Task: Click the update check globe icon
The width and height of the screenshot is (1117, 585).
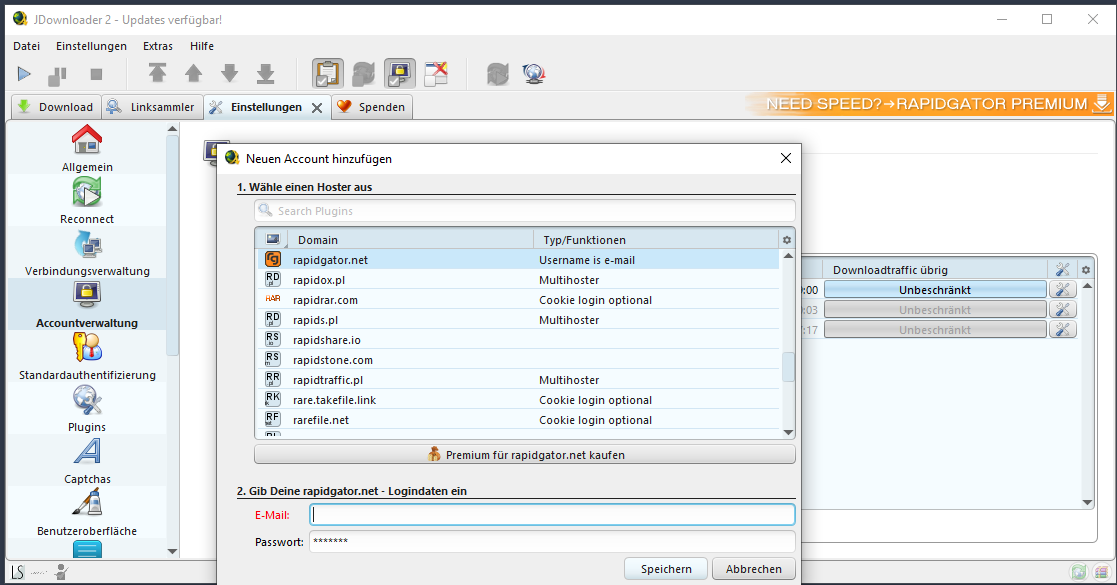Action: pos(534,73)
